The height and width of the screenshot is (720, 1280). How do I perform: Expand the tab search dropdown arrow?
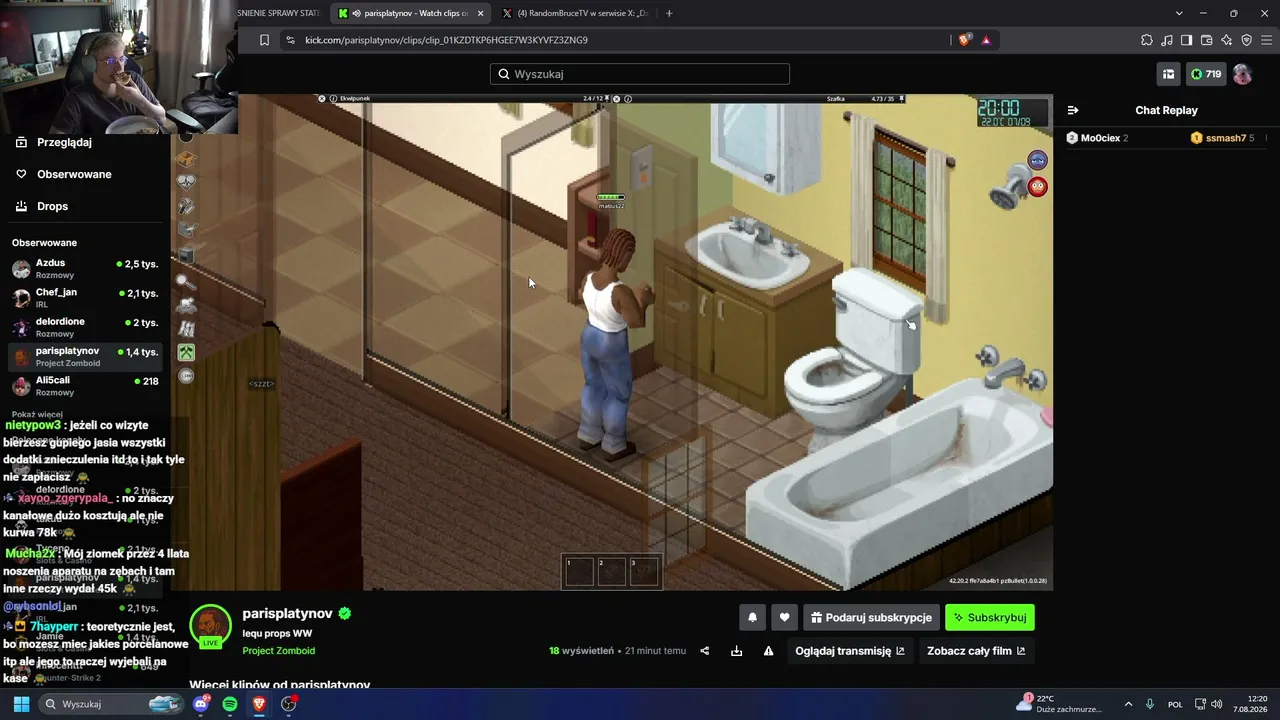coord(1179,13)
